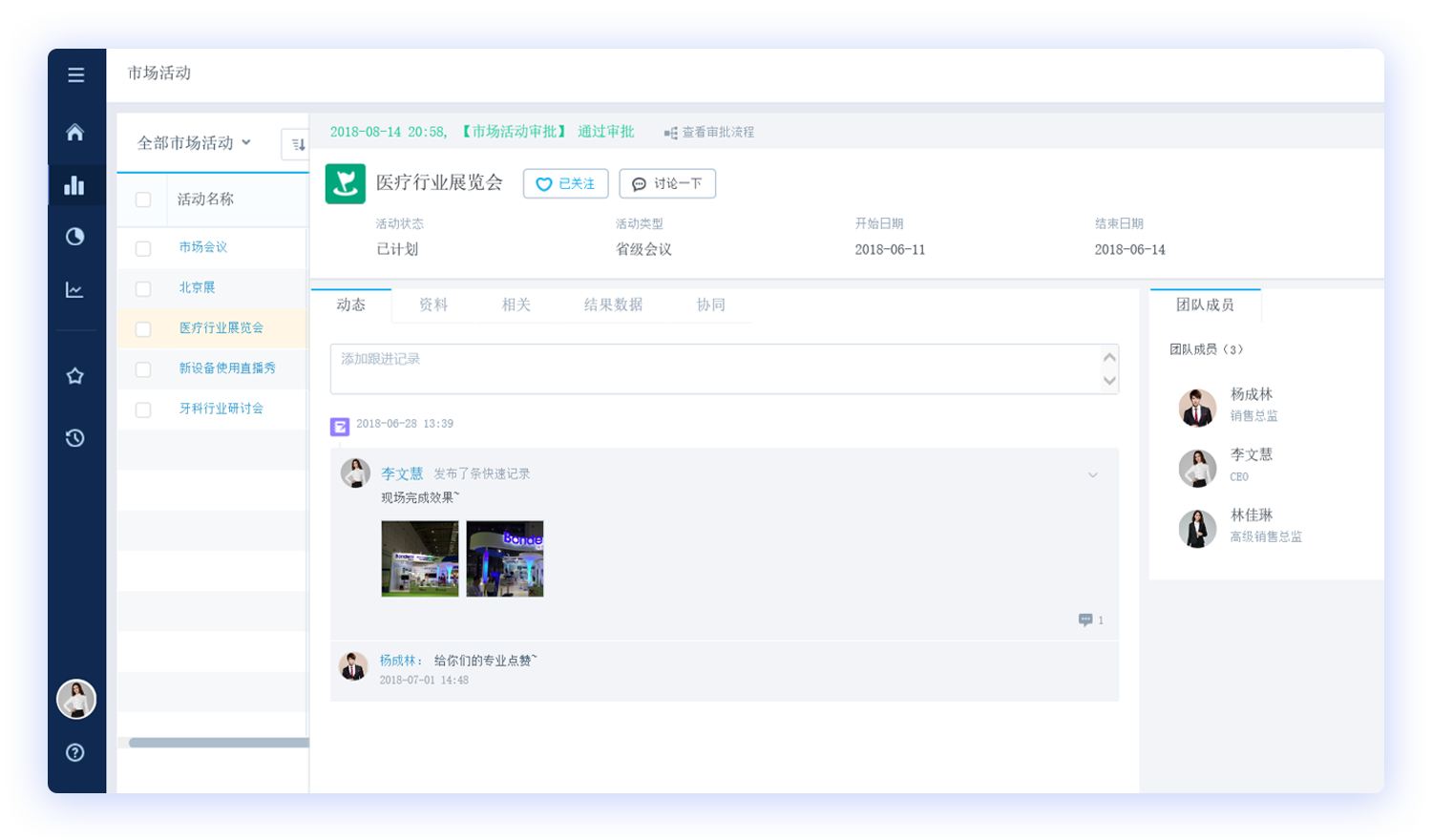
Task: Check the box for 北京展
Action: click(x=143, y=288)
